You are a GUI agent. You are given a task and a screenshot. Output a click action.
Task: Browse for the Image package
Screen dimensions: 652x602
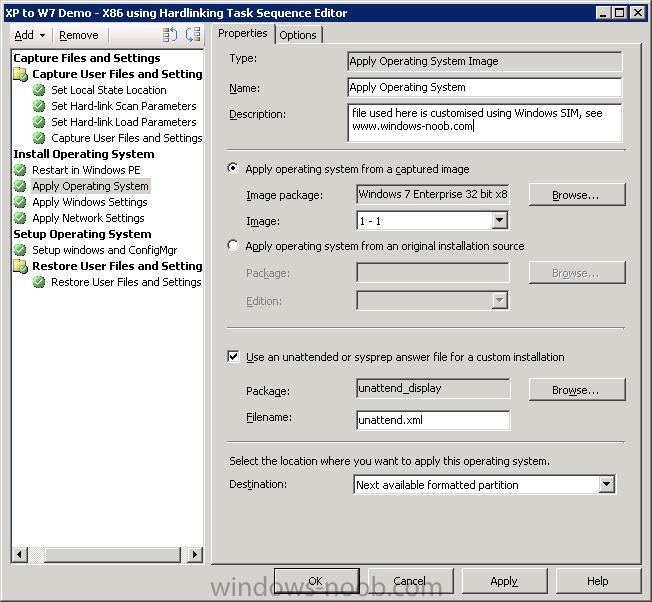[x=577, y=195]
